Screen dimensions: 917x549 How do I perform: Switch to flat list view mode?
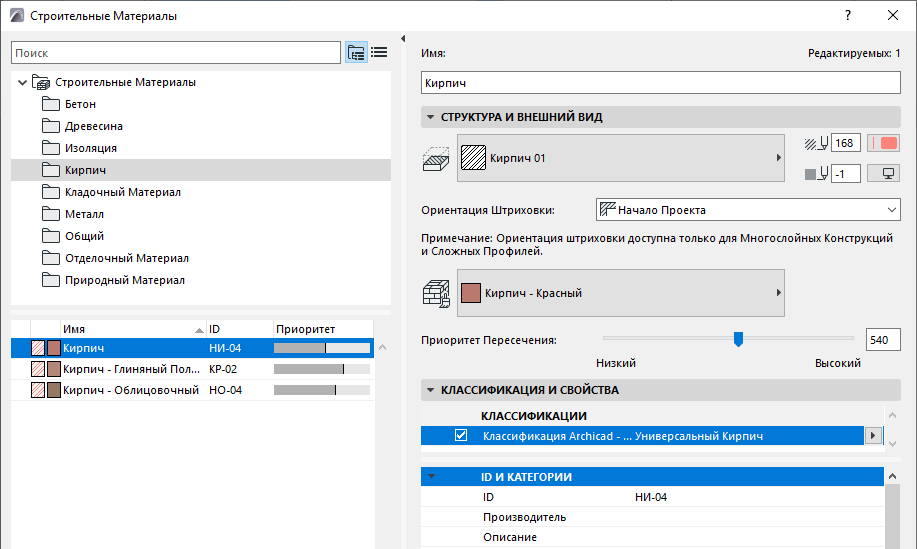tap(379, 53)
